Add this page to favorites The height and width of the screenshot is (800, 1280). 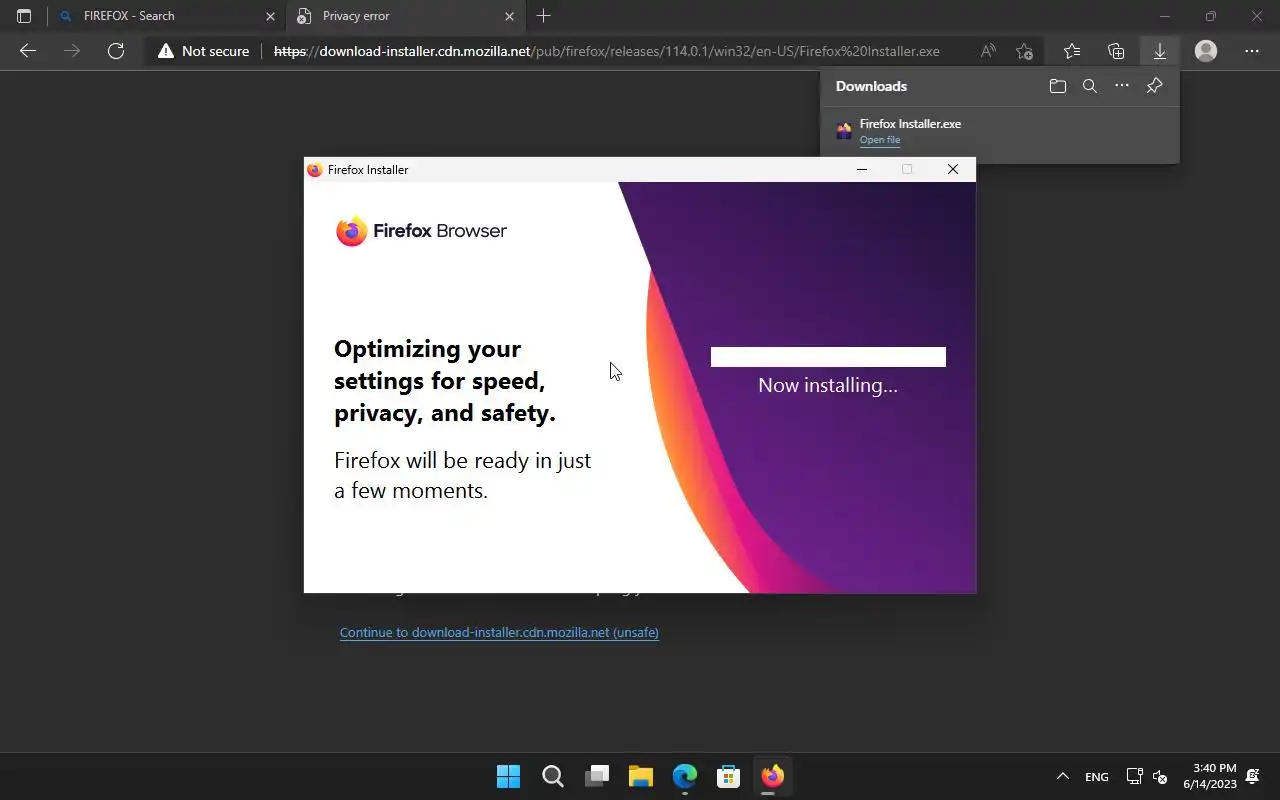click(1024, 51)
